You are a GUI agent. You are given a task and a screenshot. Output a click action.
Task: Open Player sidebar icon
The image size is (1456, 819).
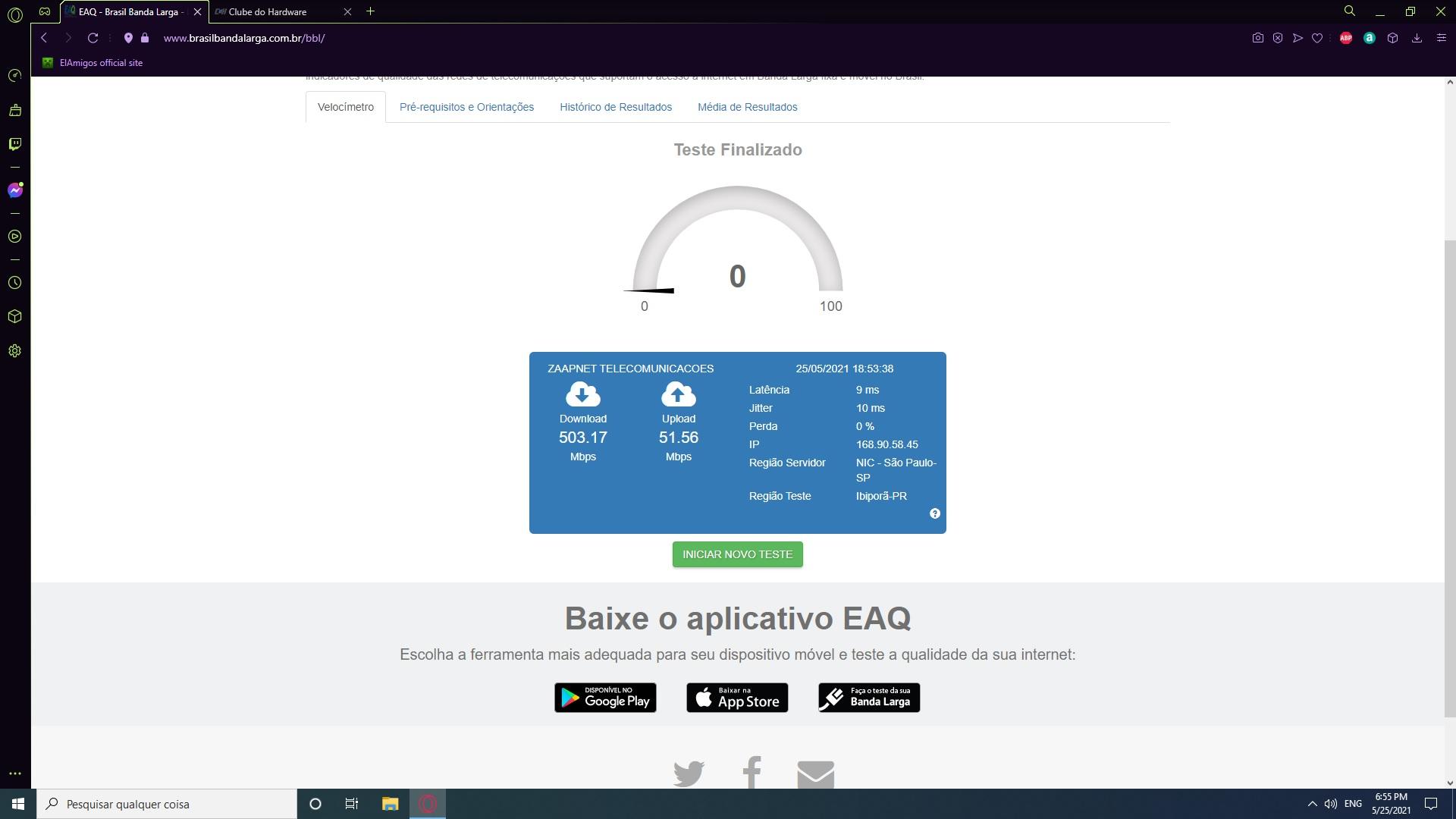pyautogui.click(x=14, y=237)
